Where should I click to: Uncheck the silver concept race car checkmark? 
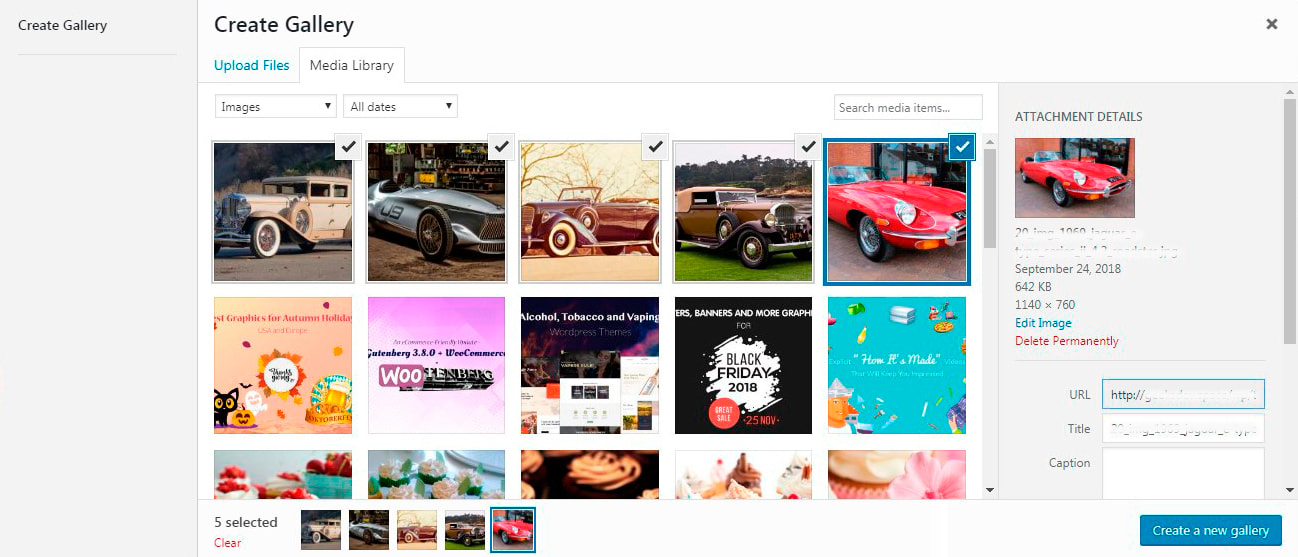(502, 146)
